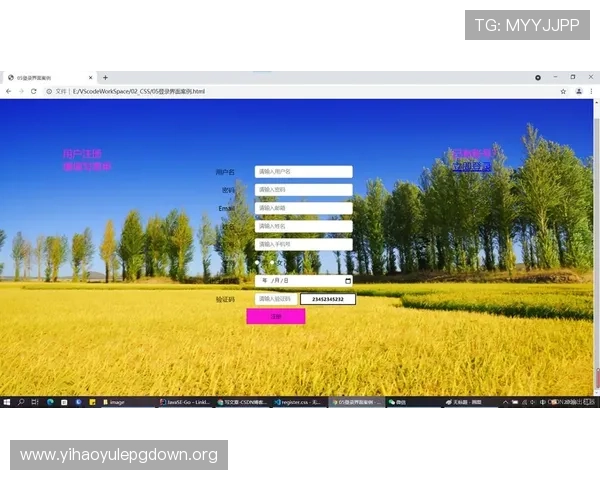The image size is (600, 480).
Task: Select the 05登录界面案例 browser tab
Action: (x=49, y=78)
